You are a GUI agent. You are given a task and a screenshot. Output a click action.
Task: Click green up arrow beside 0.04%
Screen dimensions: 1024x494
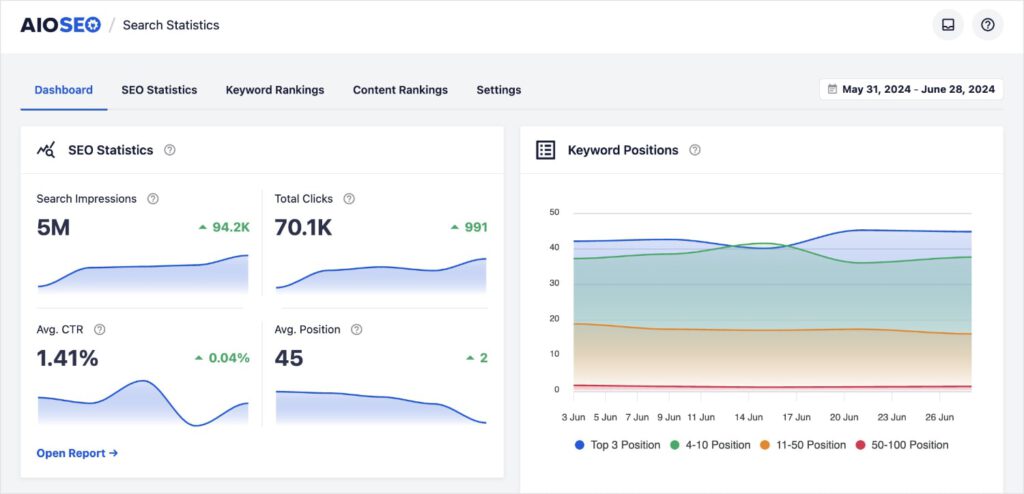199,358
